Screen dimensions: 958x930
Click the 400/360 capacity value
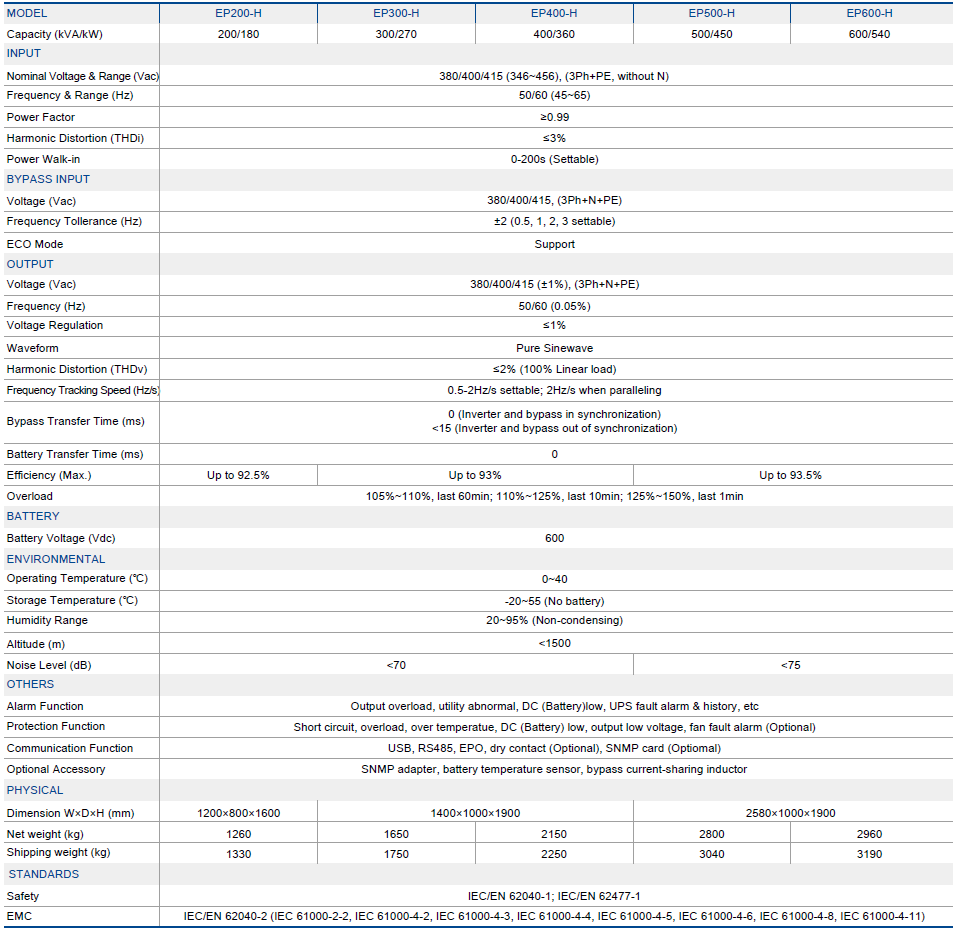(x=554, y=34)
